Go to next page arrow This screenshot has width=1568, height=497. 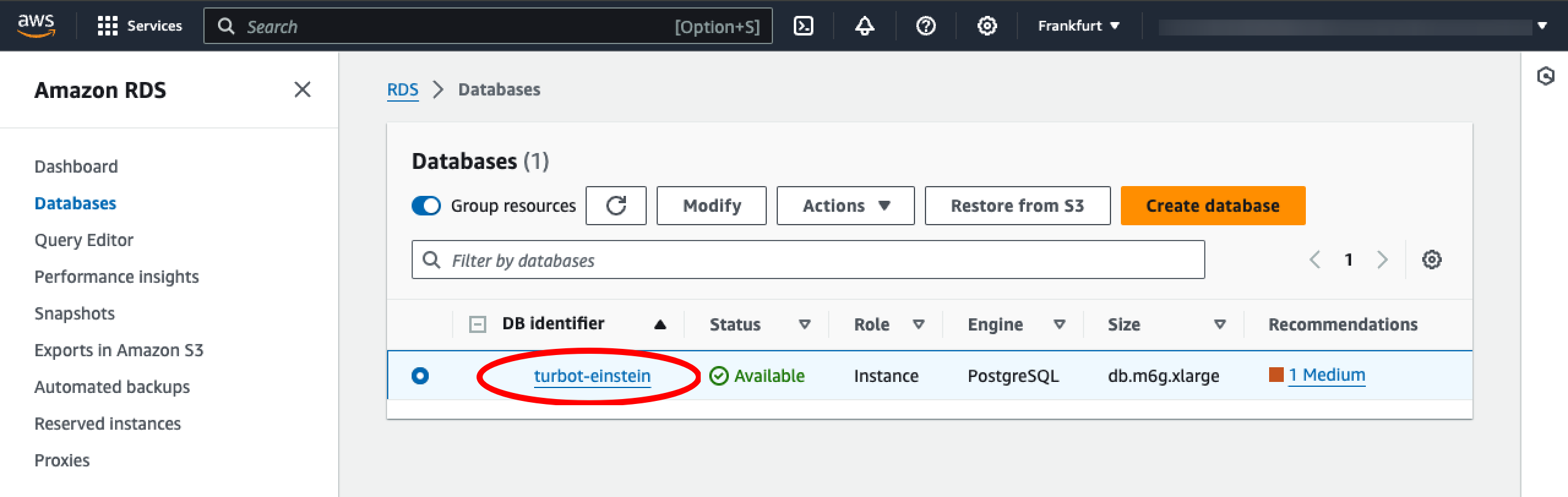[1382, 260]
